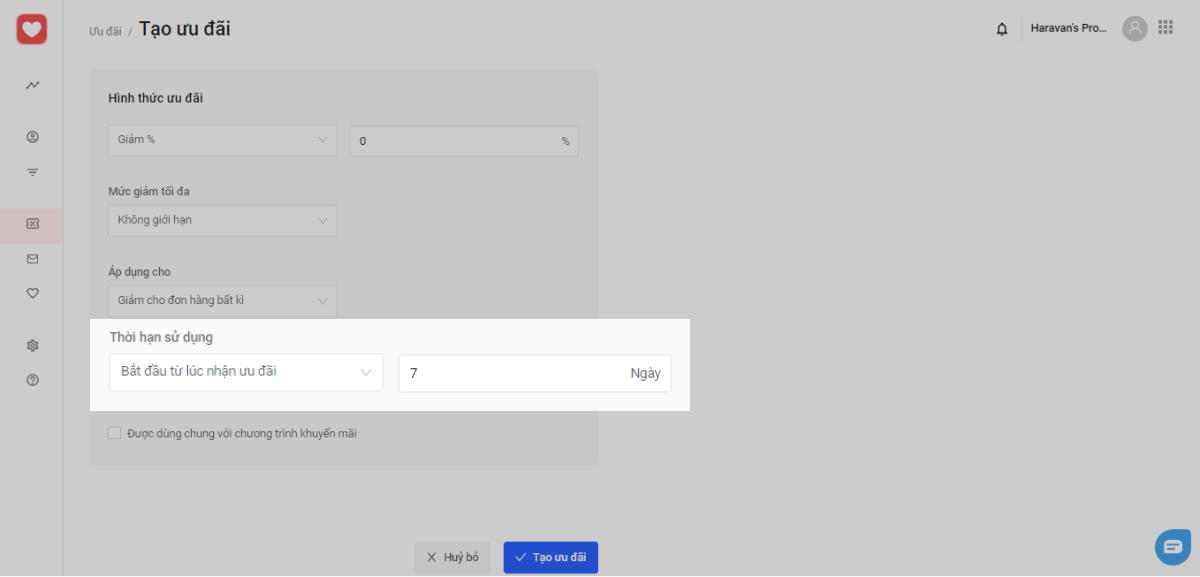Click the 'Mức giảm tối đa' label
The height and width of the screenshot is (577, 1200).
coord(149,191)
